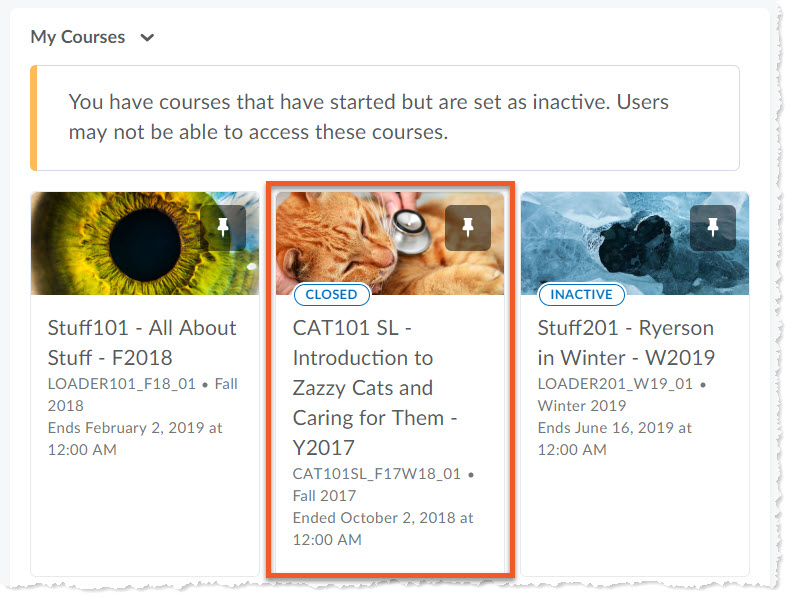Select the CAT101SL_F17W18_01 course code
Screen dimensions: 790x597
pyautogui.click(x=377, y=474)
